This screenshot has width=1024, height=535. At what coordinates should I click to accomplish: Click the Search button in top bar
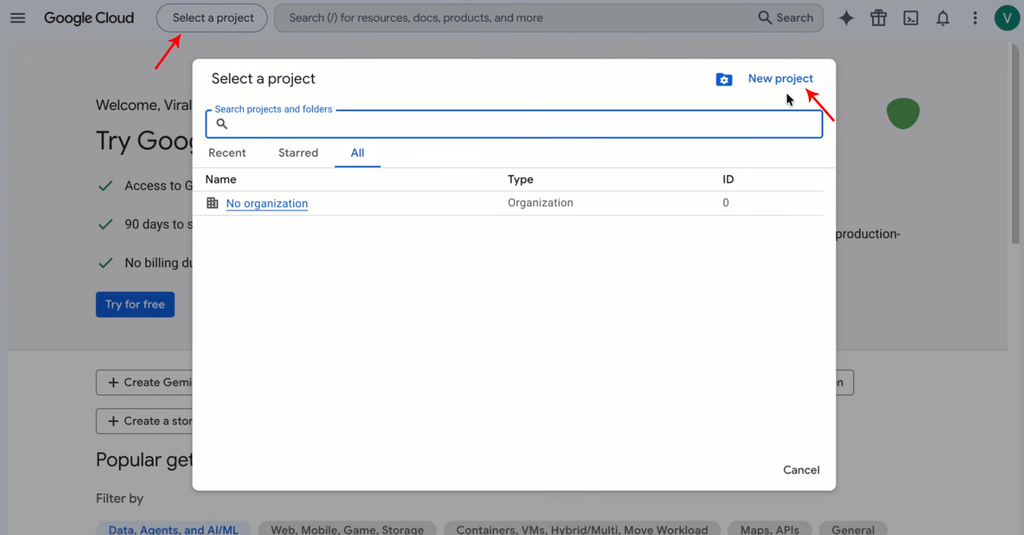786,18
